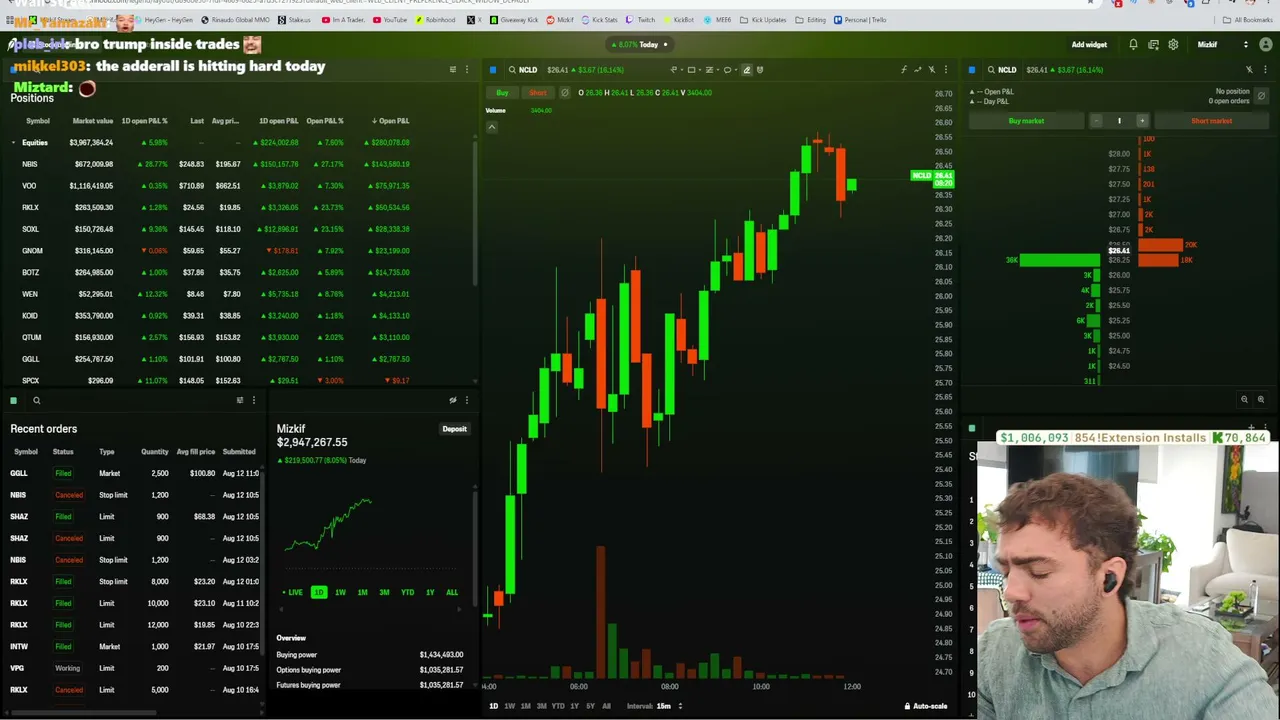Open account widget three-dot menu
This screenshot has width=1280, height=720.
coord(466,401)
